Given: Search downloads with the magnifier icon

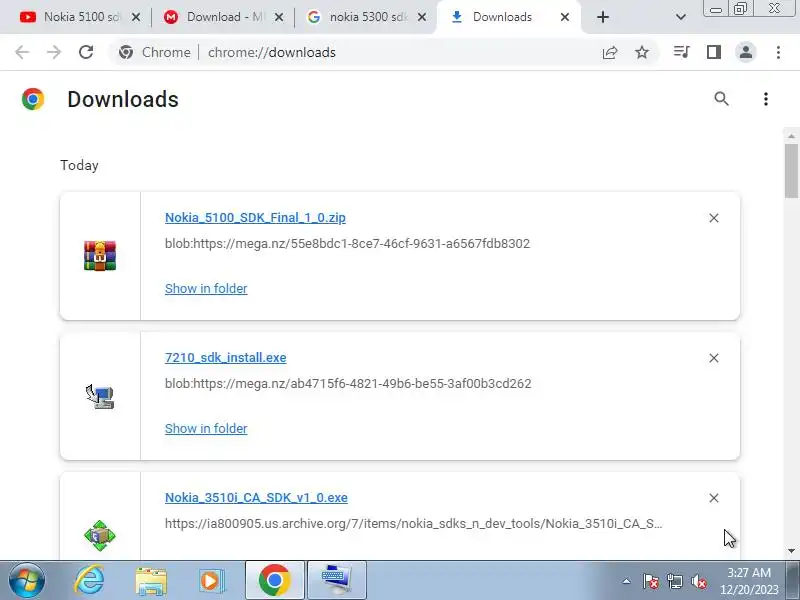Looking at the screenshot, I should tap(721, 98).
